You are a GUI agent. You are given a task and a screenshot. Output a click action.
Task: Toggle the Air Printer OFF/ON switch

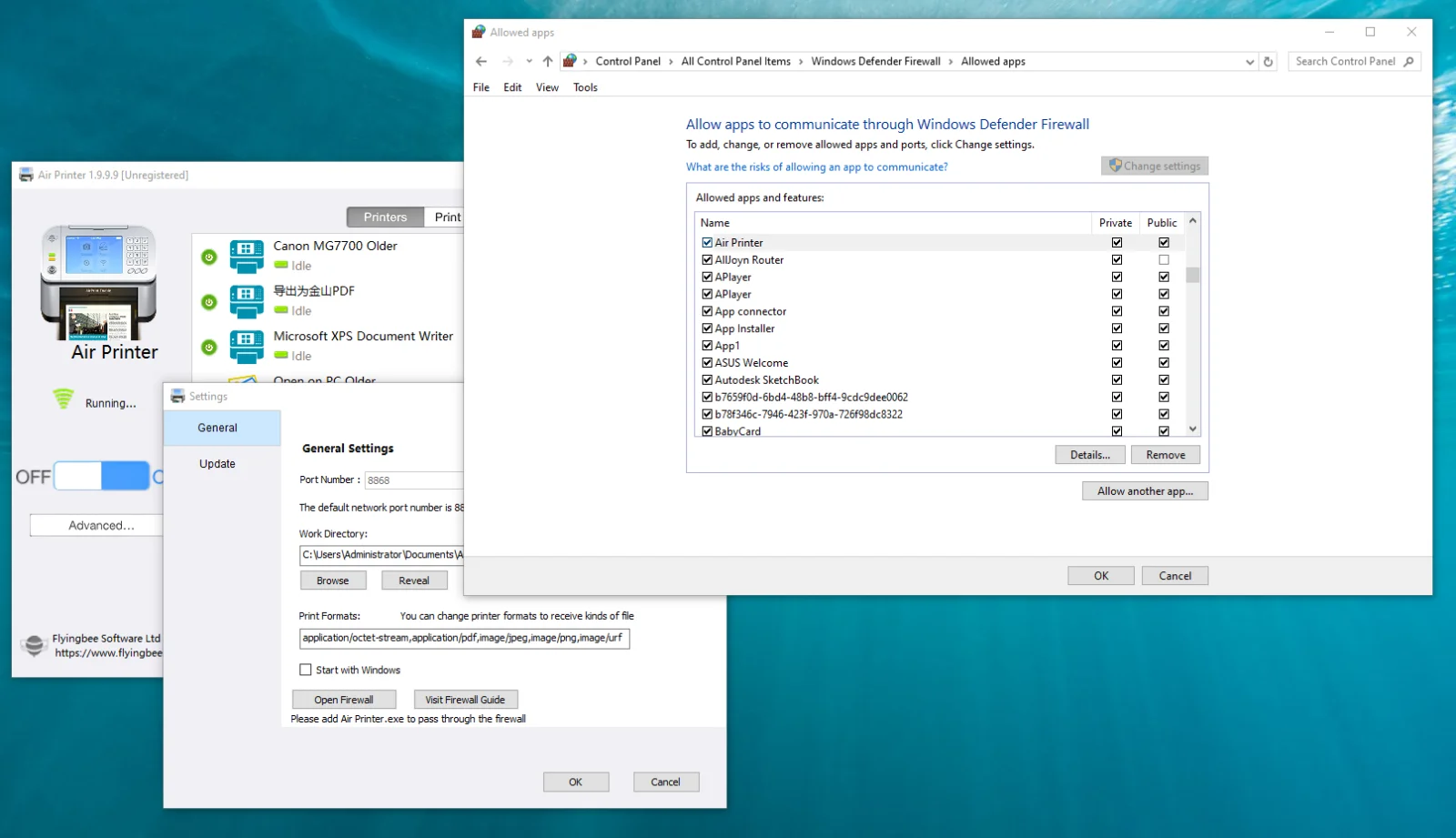102,476
